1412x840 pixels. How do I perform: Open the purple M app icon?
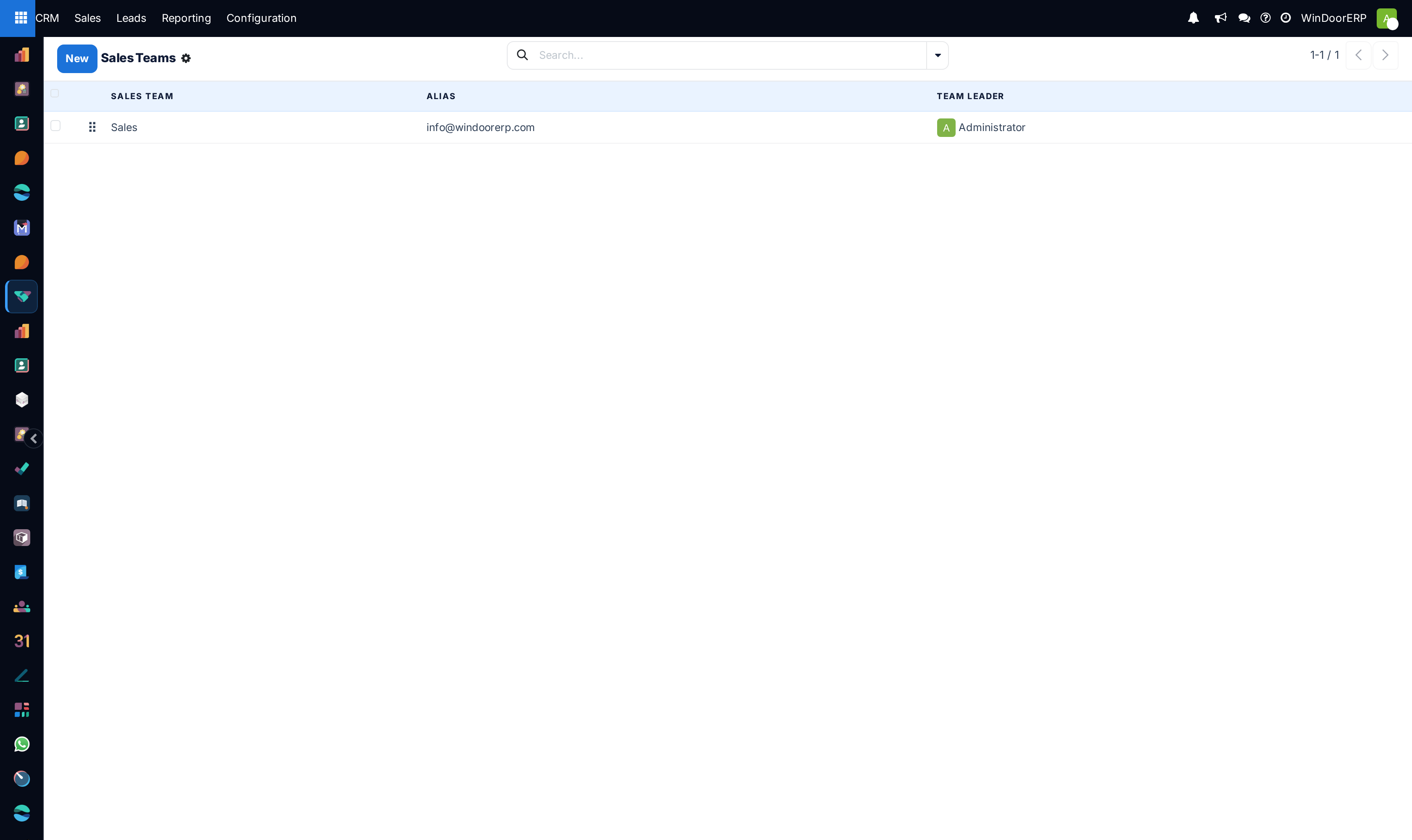tap(21, 228)
